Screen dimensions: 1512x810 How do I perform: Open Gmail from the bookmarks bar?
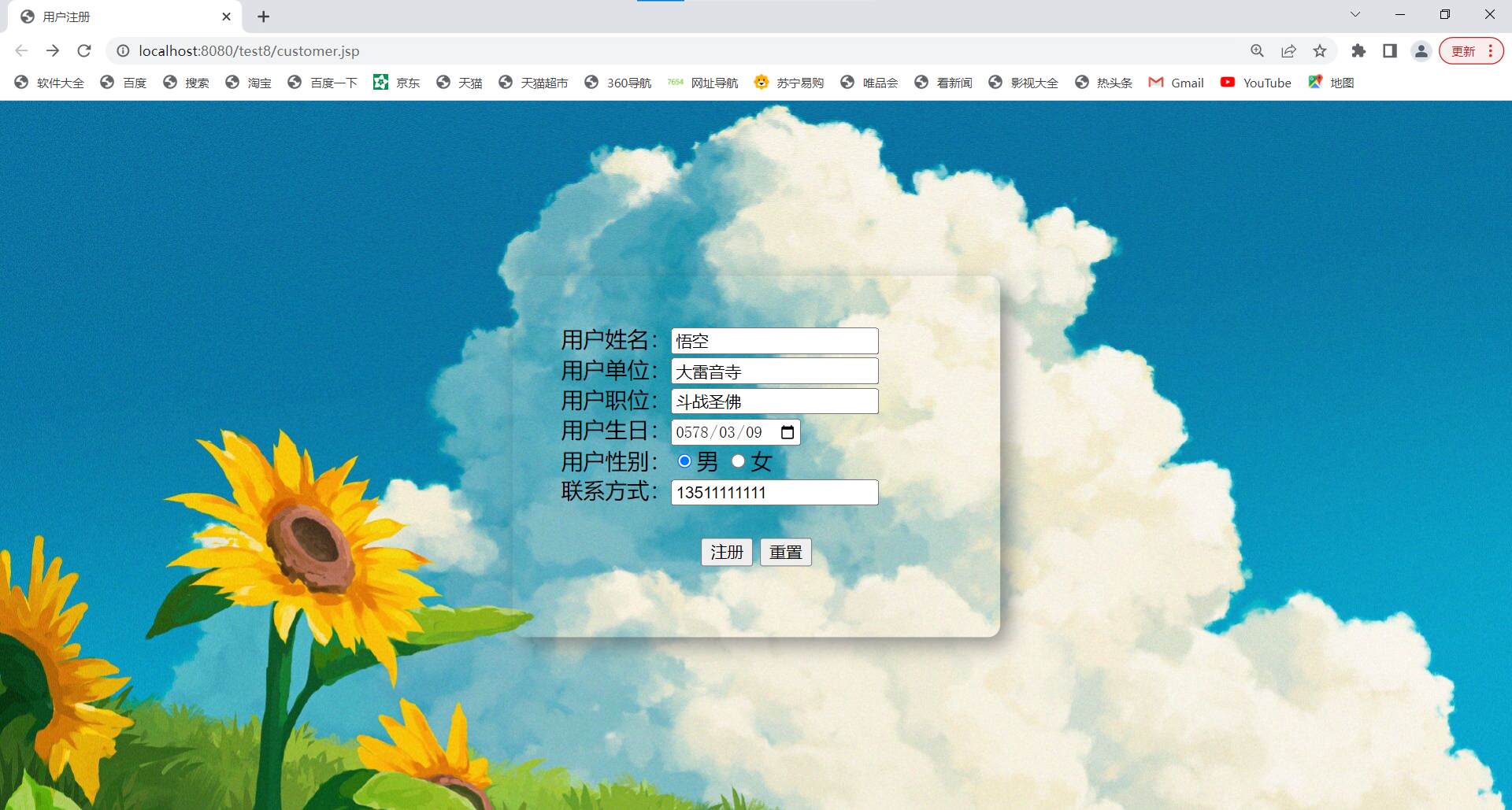1177,82
